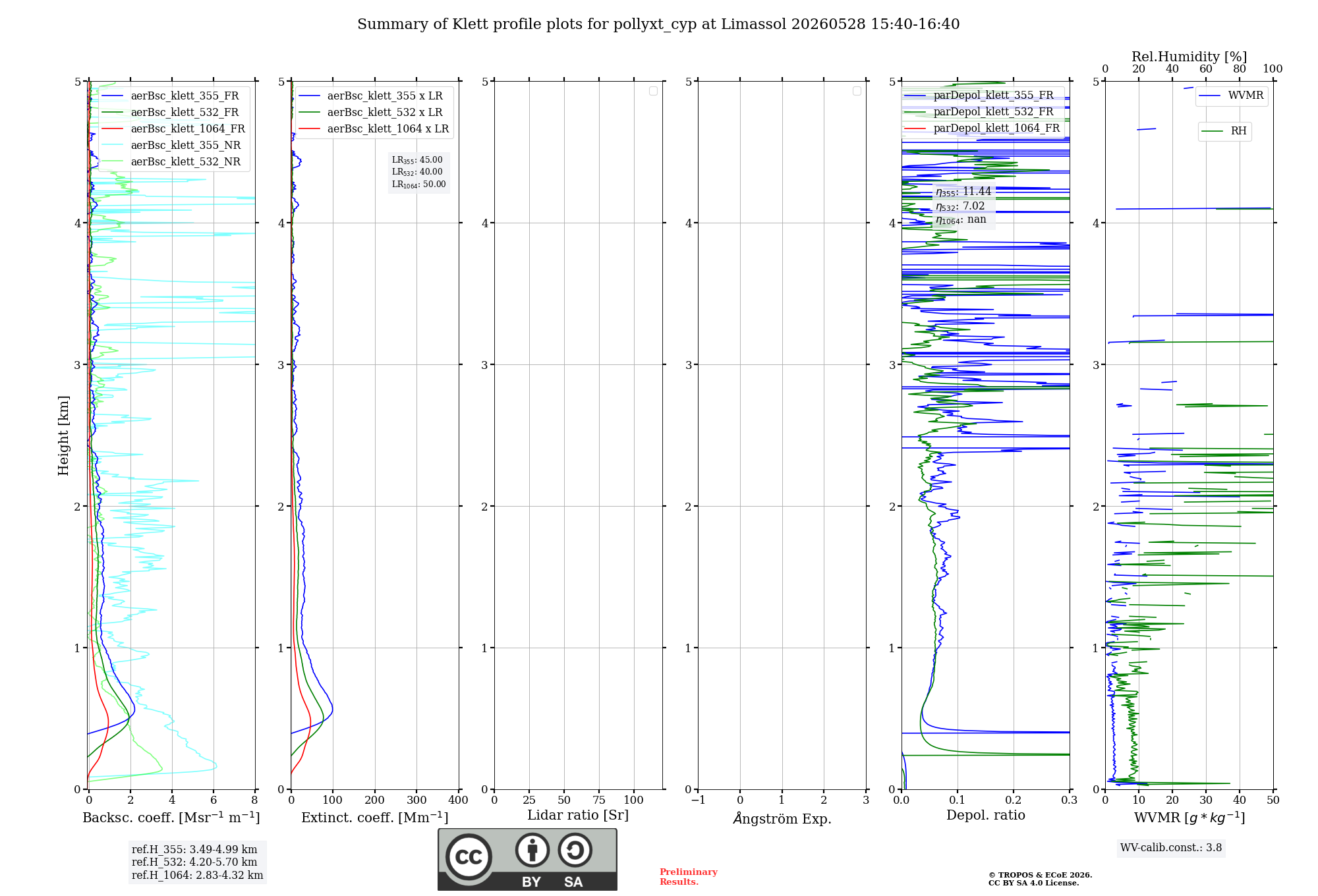This screenshot has width=1318, height=896.
Task: Click the LR355: 45.00 annotation
Action: point(417,160)
